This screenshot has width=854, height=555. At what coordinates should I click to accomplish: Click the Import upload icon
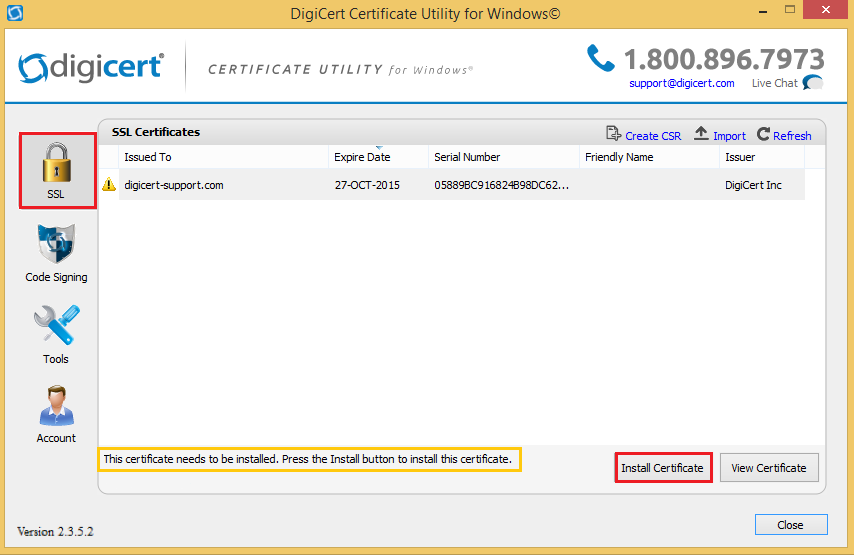[701, 135]
